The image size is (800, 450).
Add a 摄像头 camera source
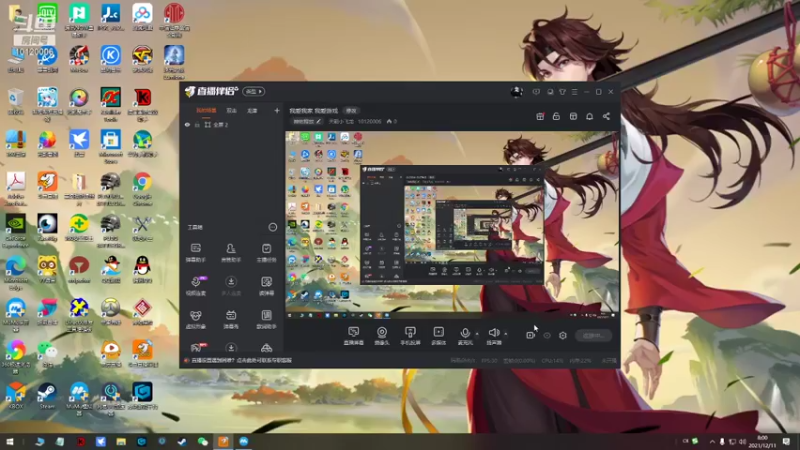click(382, 336)
